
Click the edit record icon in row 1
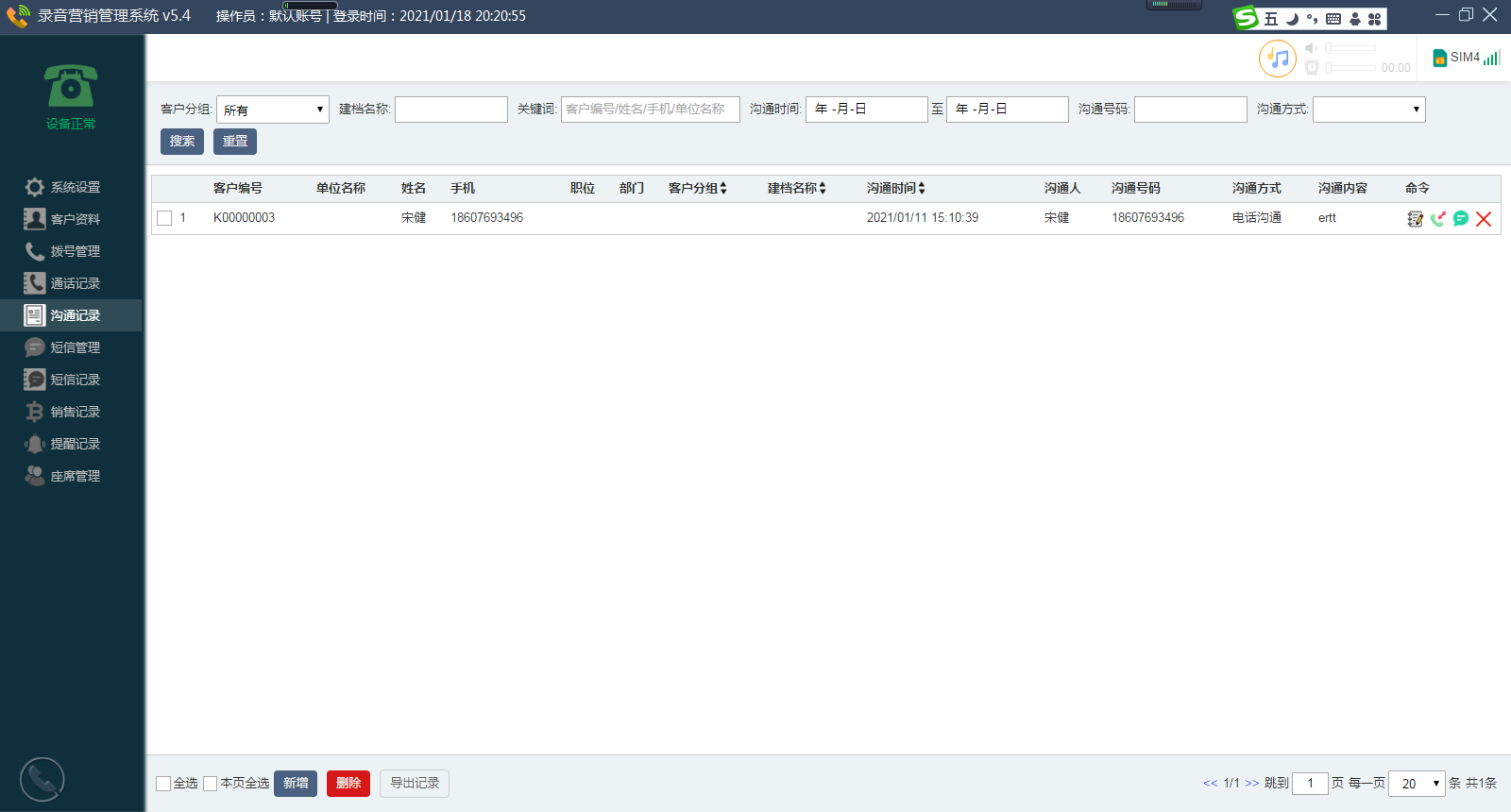coord(1415,219)
